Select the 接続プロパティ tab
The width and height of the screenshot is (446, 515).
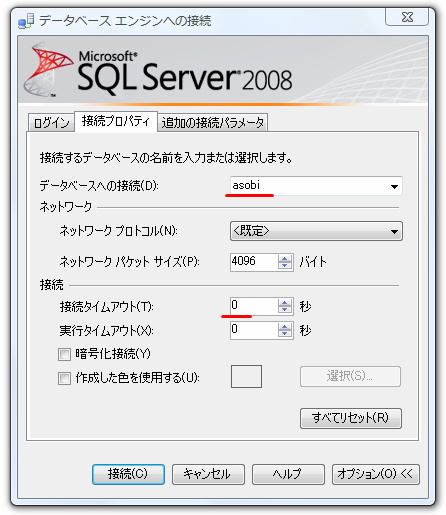point(116,121)
